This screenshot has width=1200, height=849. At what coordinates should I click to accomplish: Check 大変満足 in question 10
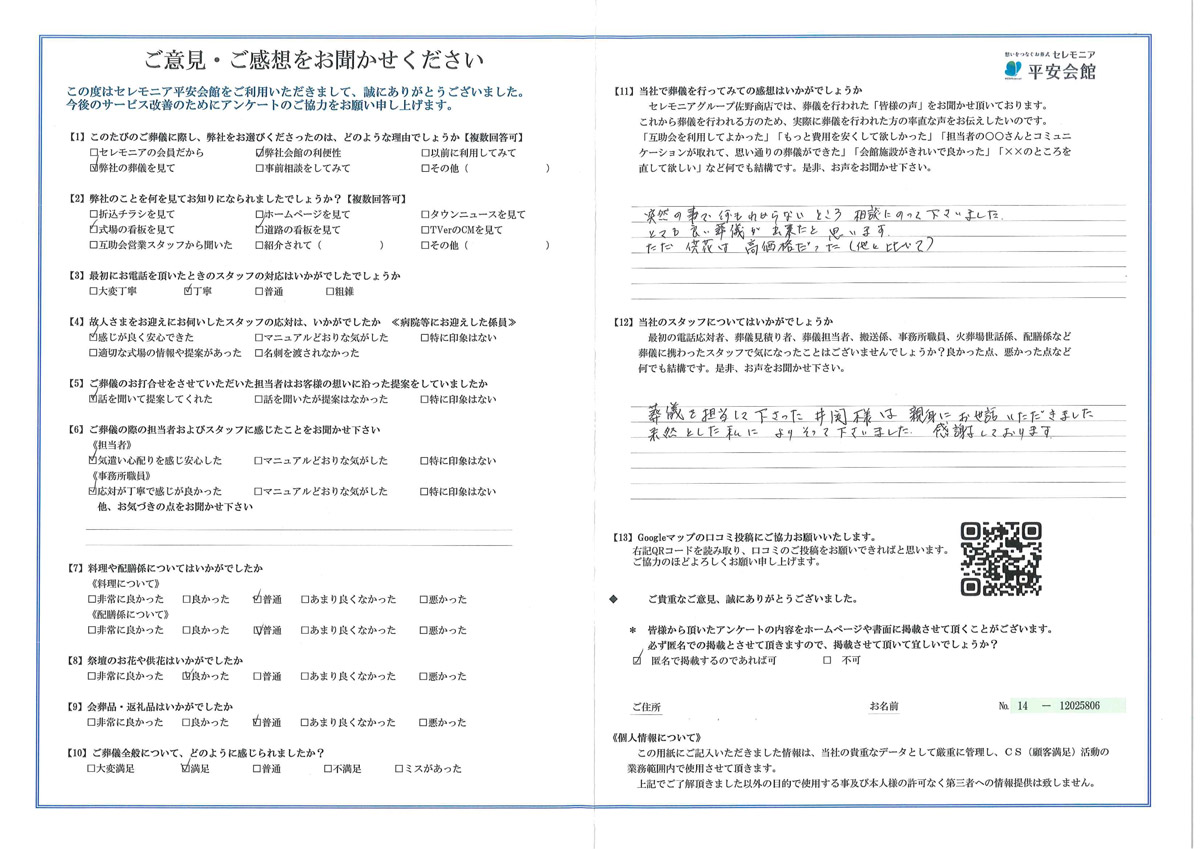[x=93, y=768]
